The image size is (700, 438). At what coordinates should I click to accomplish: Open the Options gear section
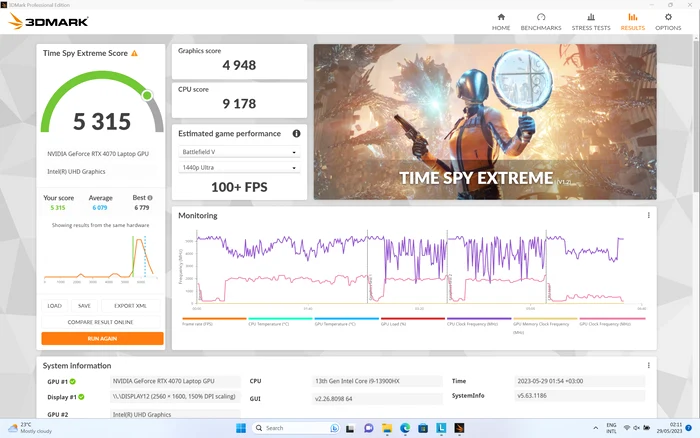point(668,21)
